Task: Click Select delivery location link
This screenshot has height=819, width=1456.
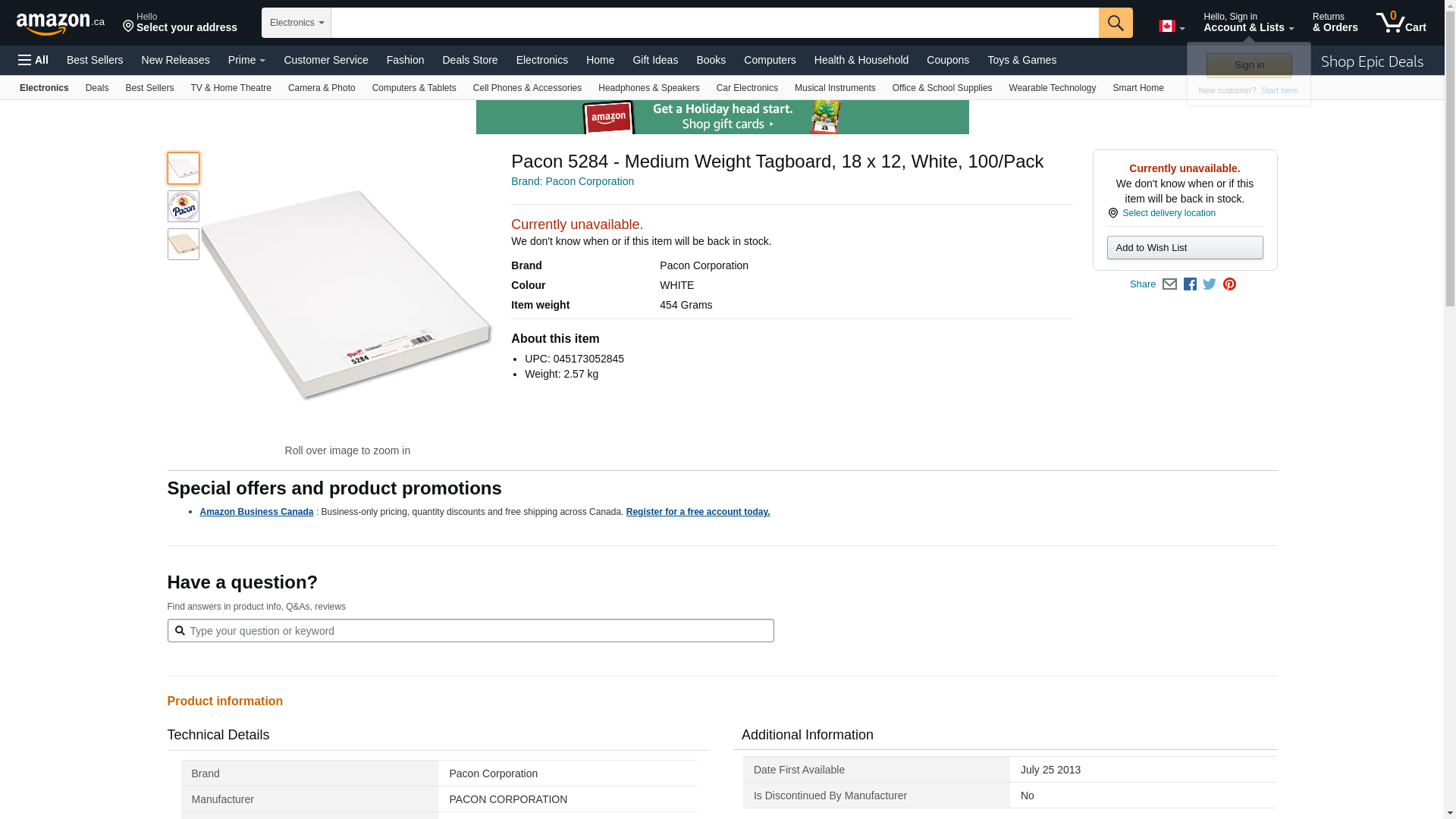Action: (x=1169, y=213)
